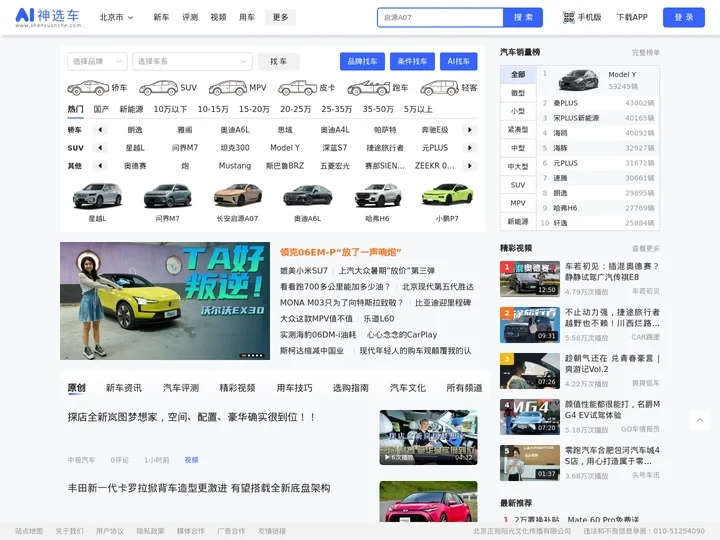Show next models in the 轿车 row
The height and width of the screenshot is (540, 720).
469,130
